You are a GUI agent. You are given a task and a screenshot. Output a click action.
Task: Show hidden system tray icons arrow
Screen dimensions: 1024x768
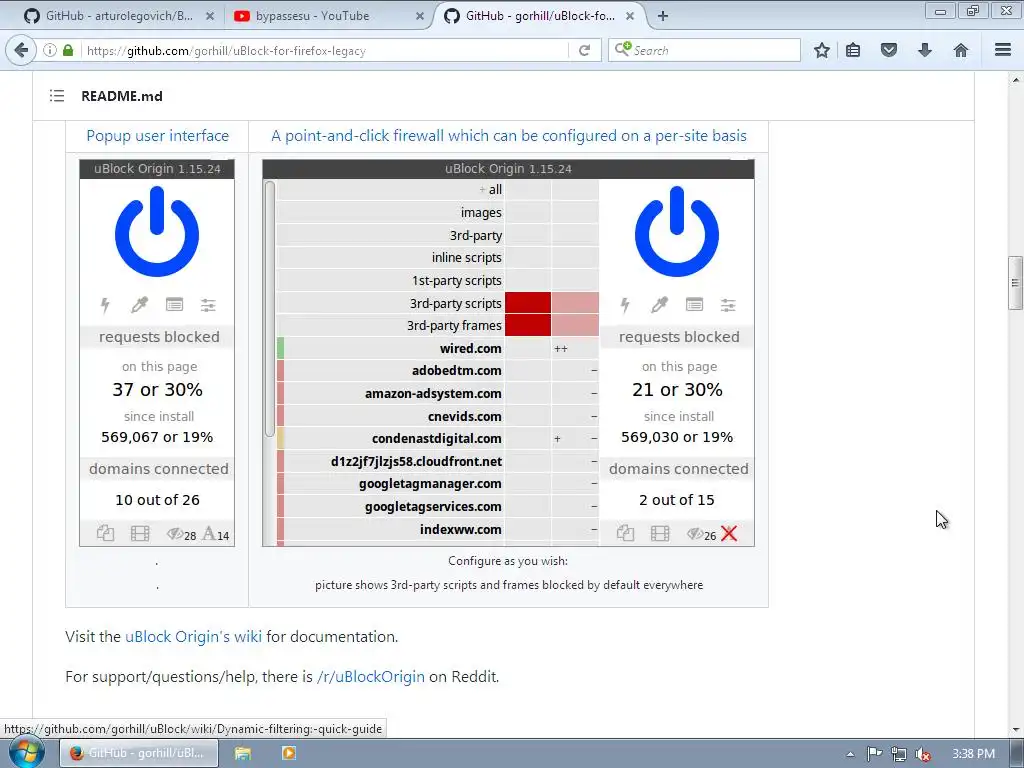pyautogui.click(x=850, y=754)
